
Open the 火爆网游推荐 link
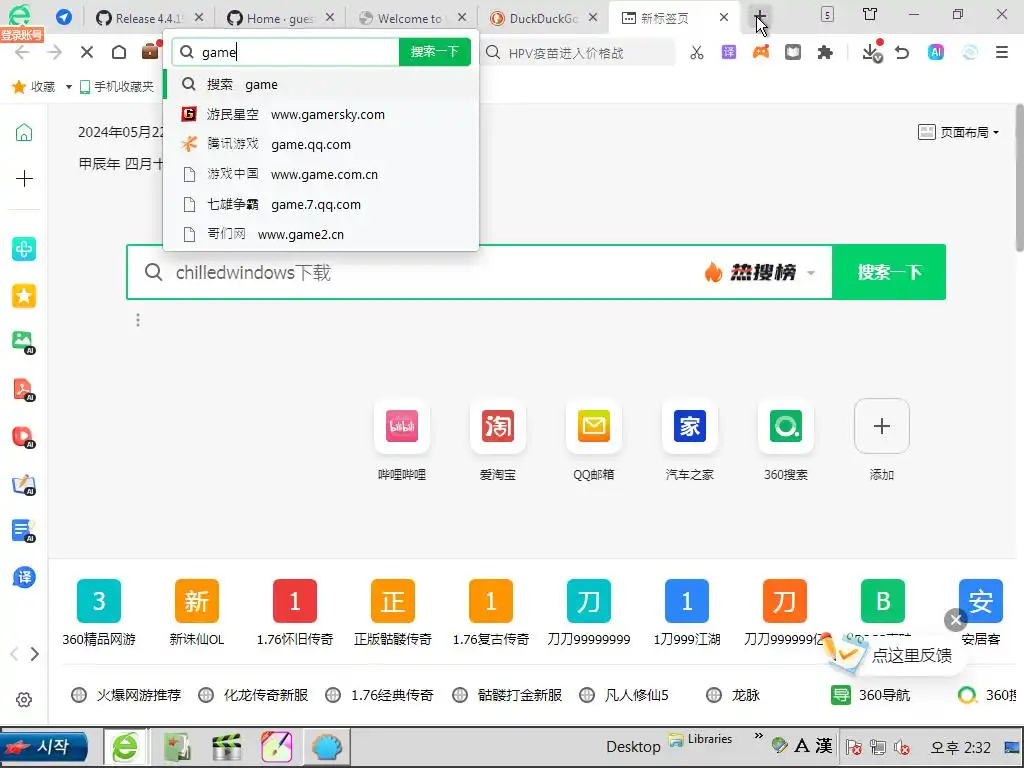pos(127,695)
